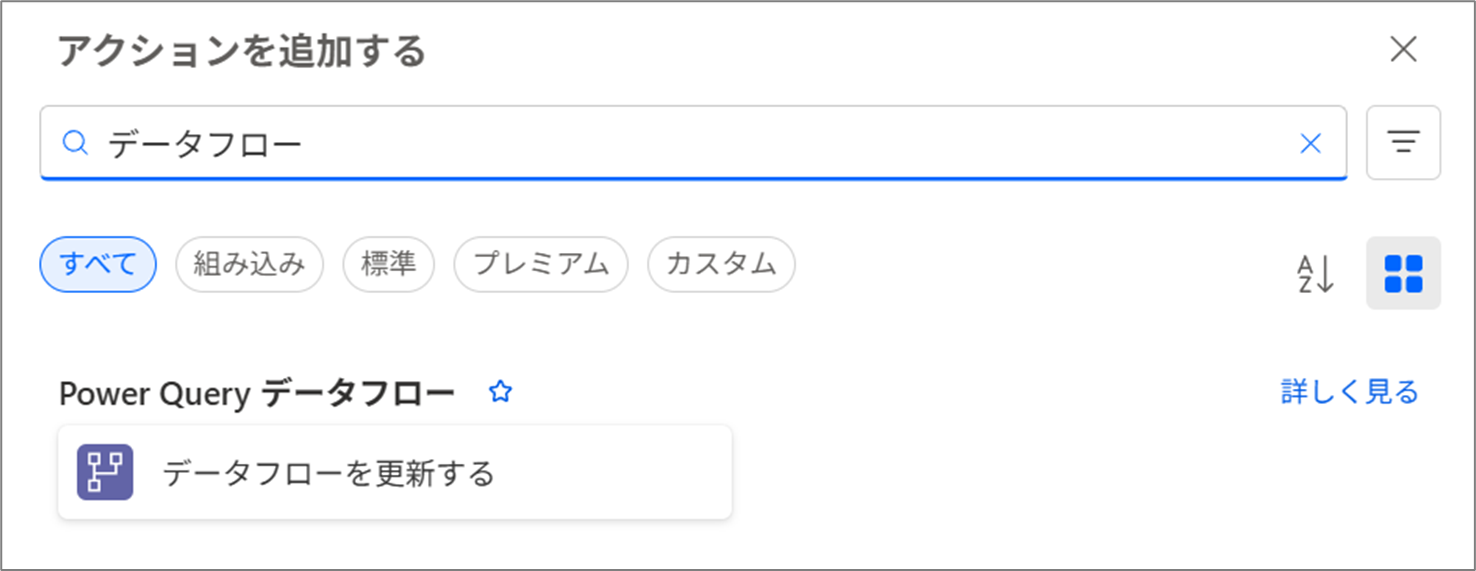Screen dimensions: 1476x571
Task: Click the アクションを追加する title text
Action: click(x=242, y=50)
